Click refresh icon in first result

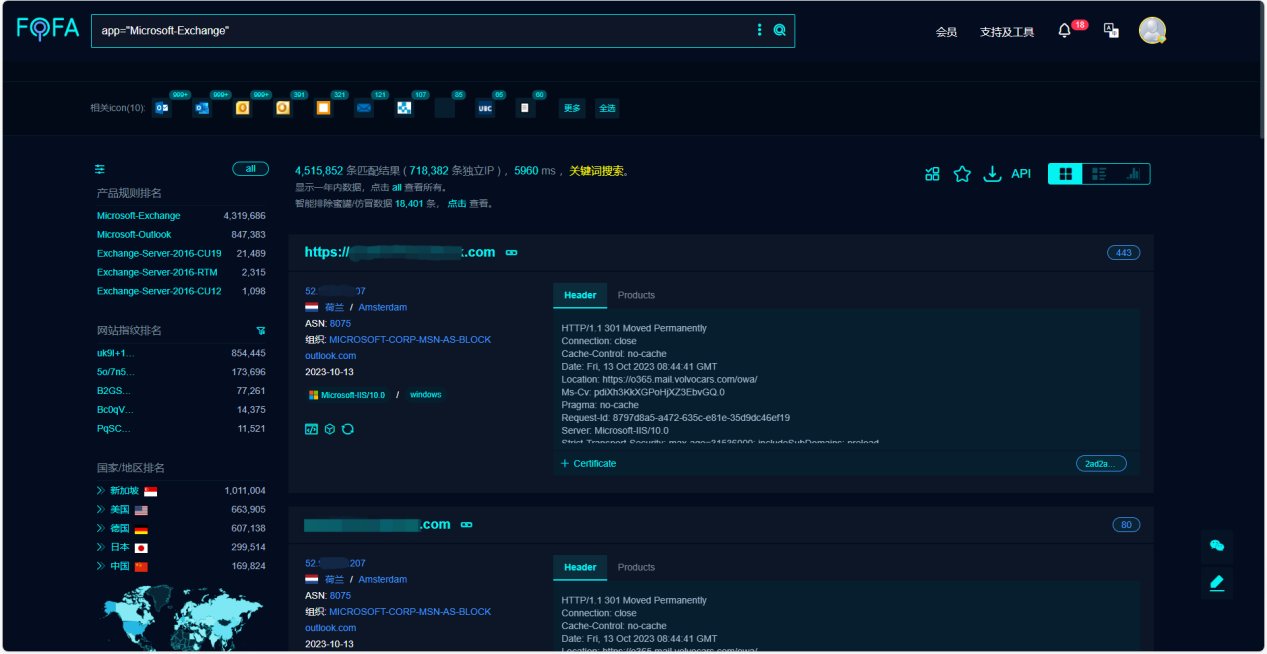pyautogui.click(x=348, y=429)
